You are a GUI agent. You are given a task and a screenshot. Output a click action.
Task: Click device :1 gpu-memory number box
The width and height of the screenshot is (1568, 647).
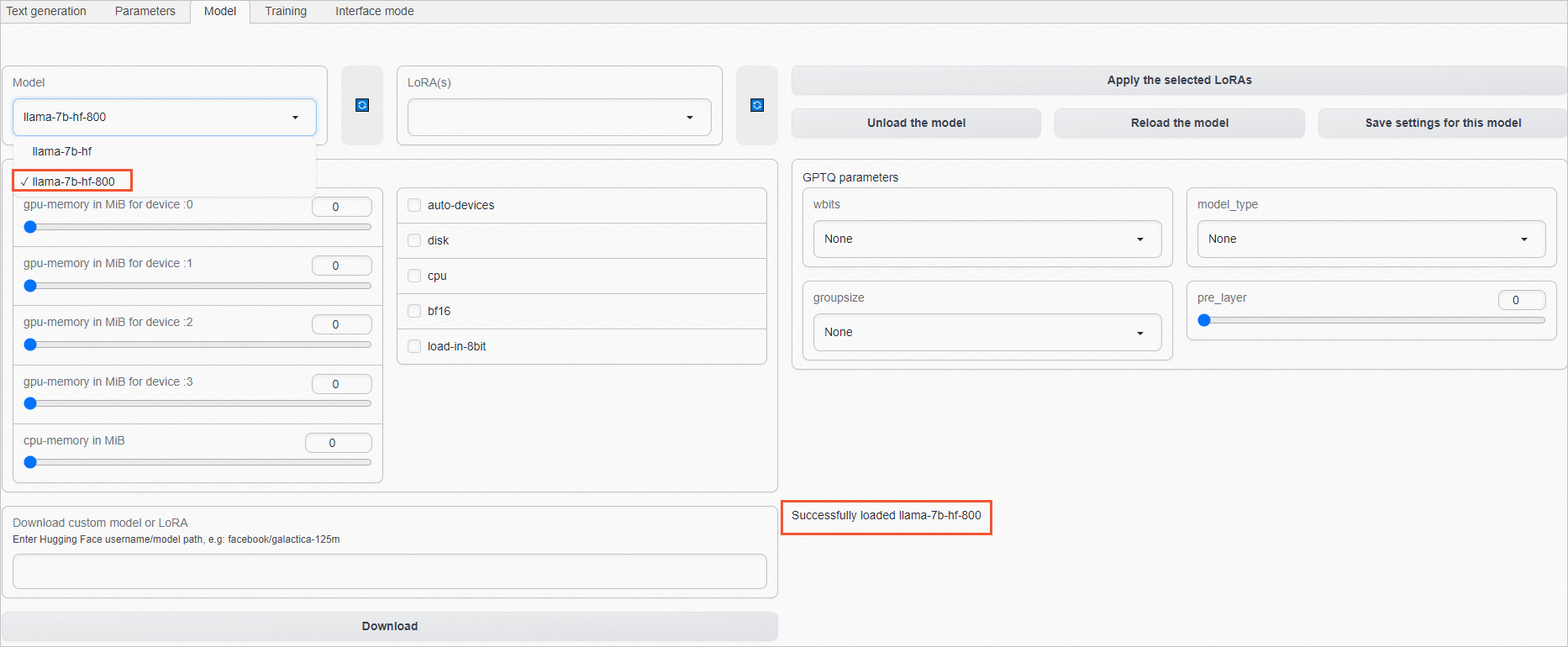(342, 266)
